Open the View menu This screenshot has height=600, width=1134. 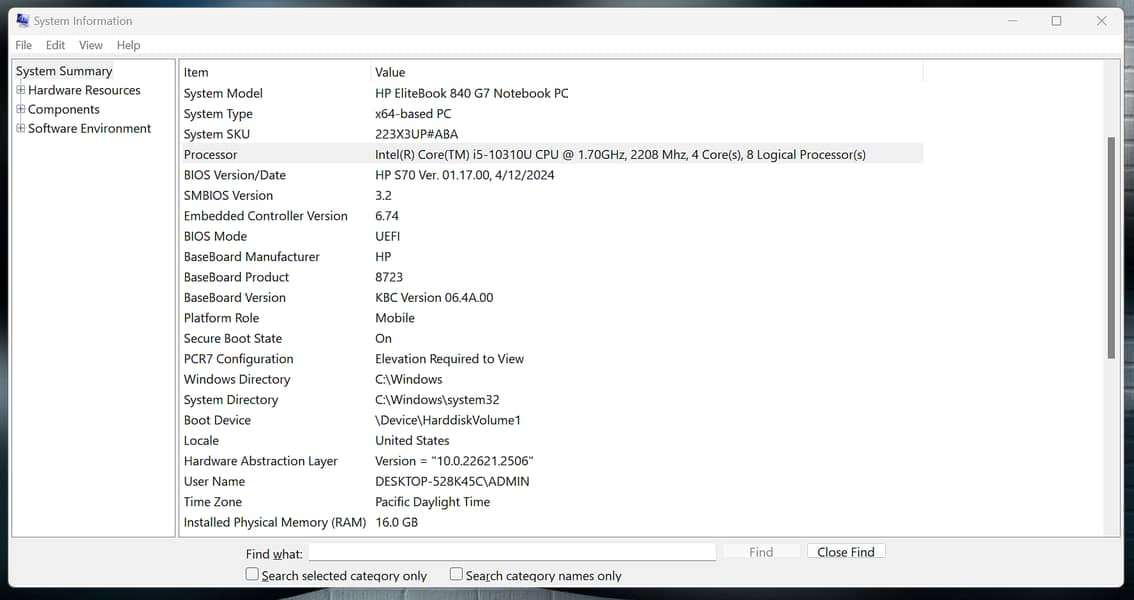(91, 45)
